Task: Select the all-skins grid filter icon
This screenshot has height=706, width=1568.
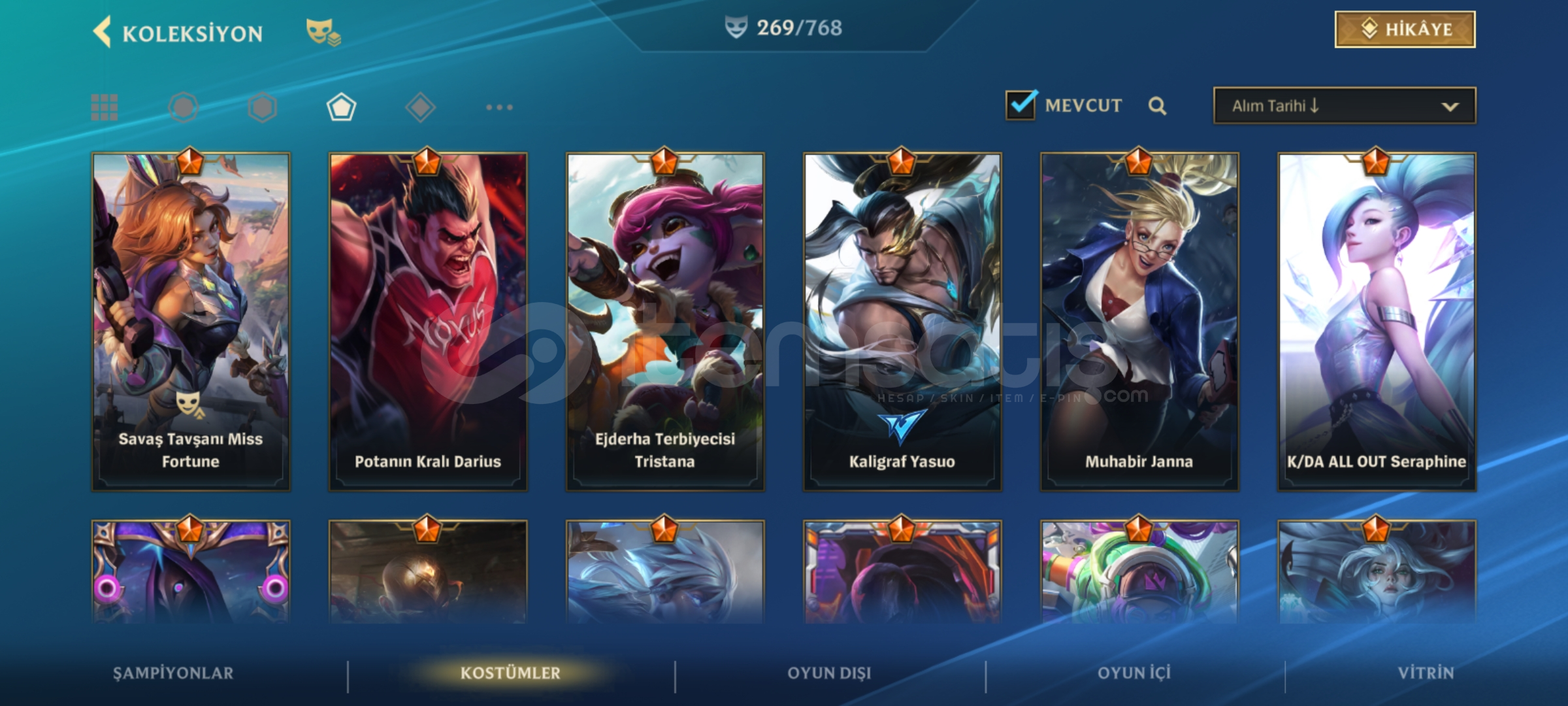Action: (x=105, y=107)
